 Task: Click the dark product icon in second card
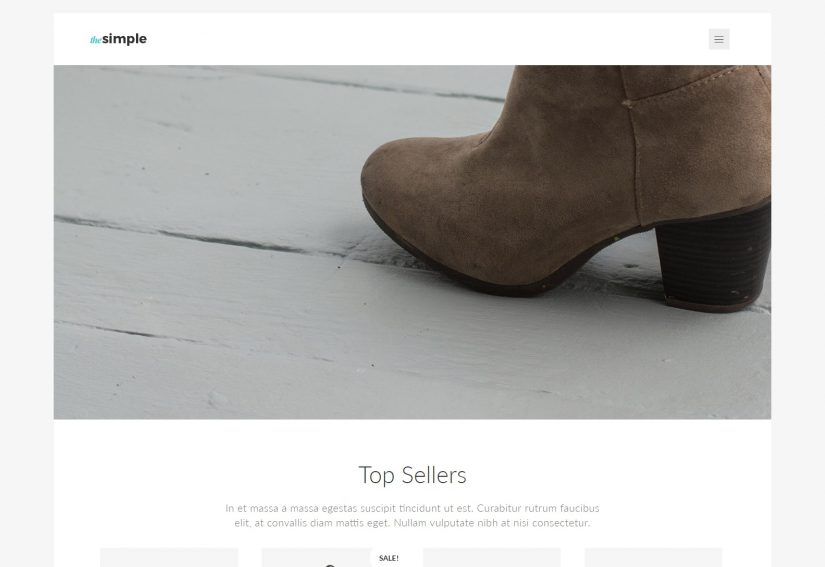[330, 565]
